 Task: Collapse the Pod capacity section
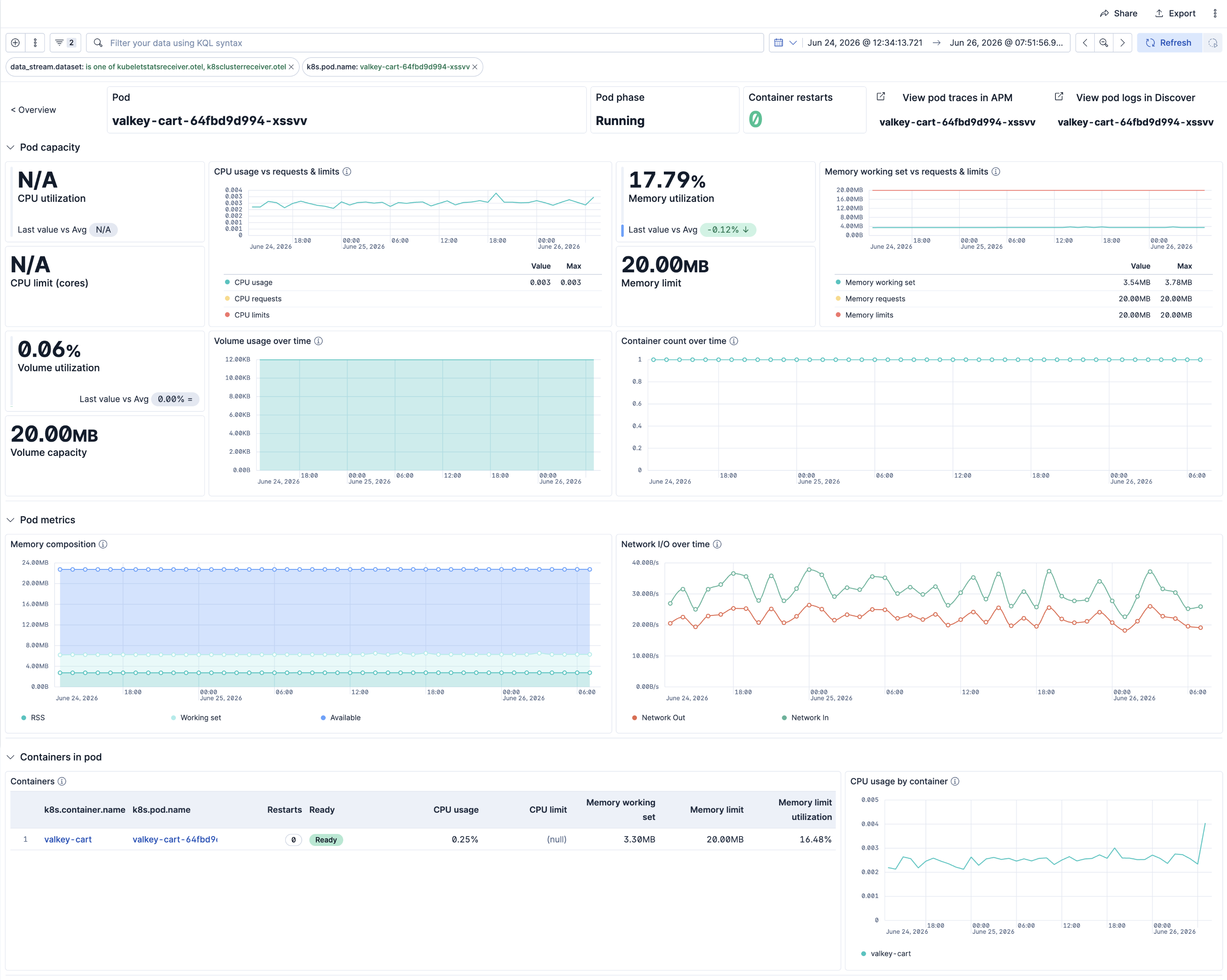point(10,147)
